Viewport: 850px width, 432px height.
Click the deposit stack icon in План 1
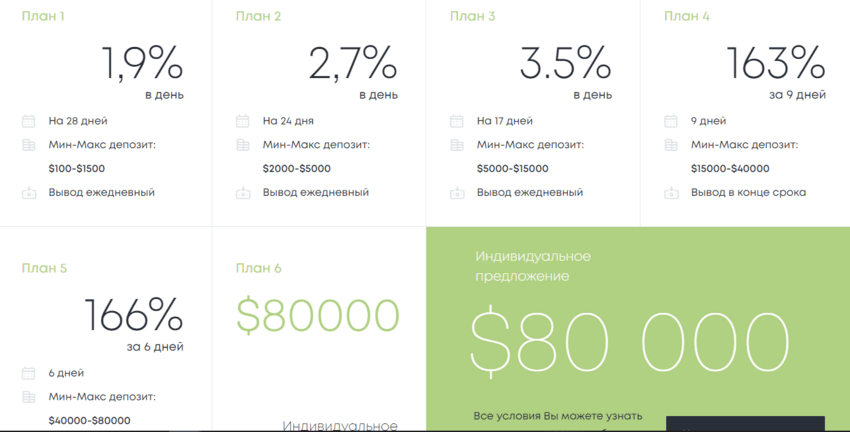[28, 145]
